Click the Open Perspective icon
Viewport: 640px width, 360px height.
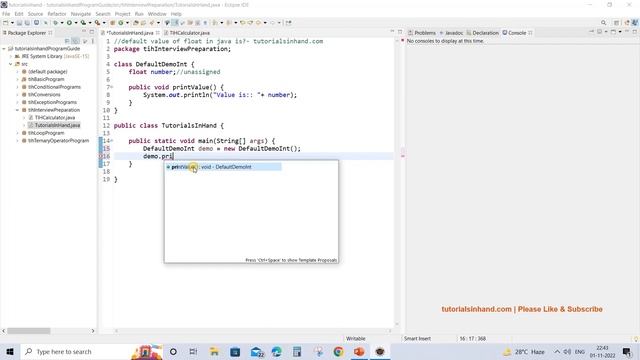616,23
